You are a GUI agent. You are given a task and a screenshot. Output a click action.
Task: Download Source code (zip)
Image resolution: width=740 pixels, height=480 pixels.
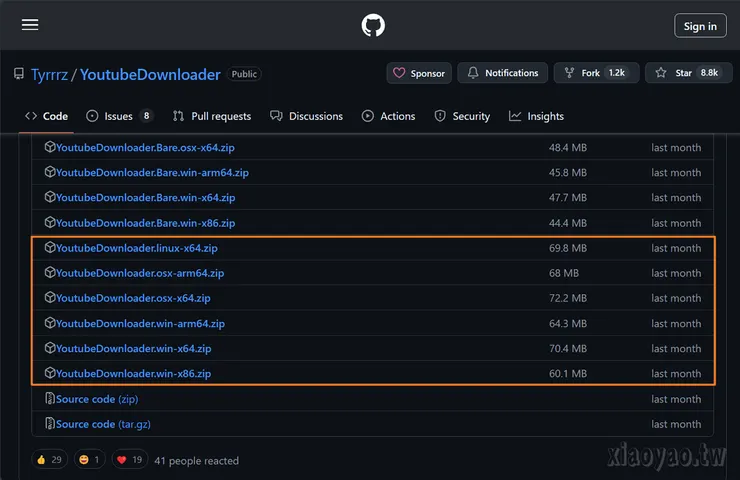point(97,399)
